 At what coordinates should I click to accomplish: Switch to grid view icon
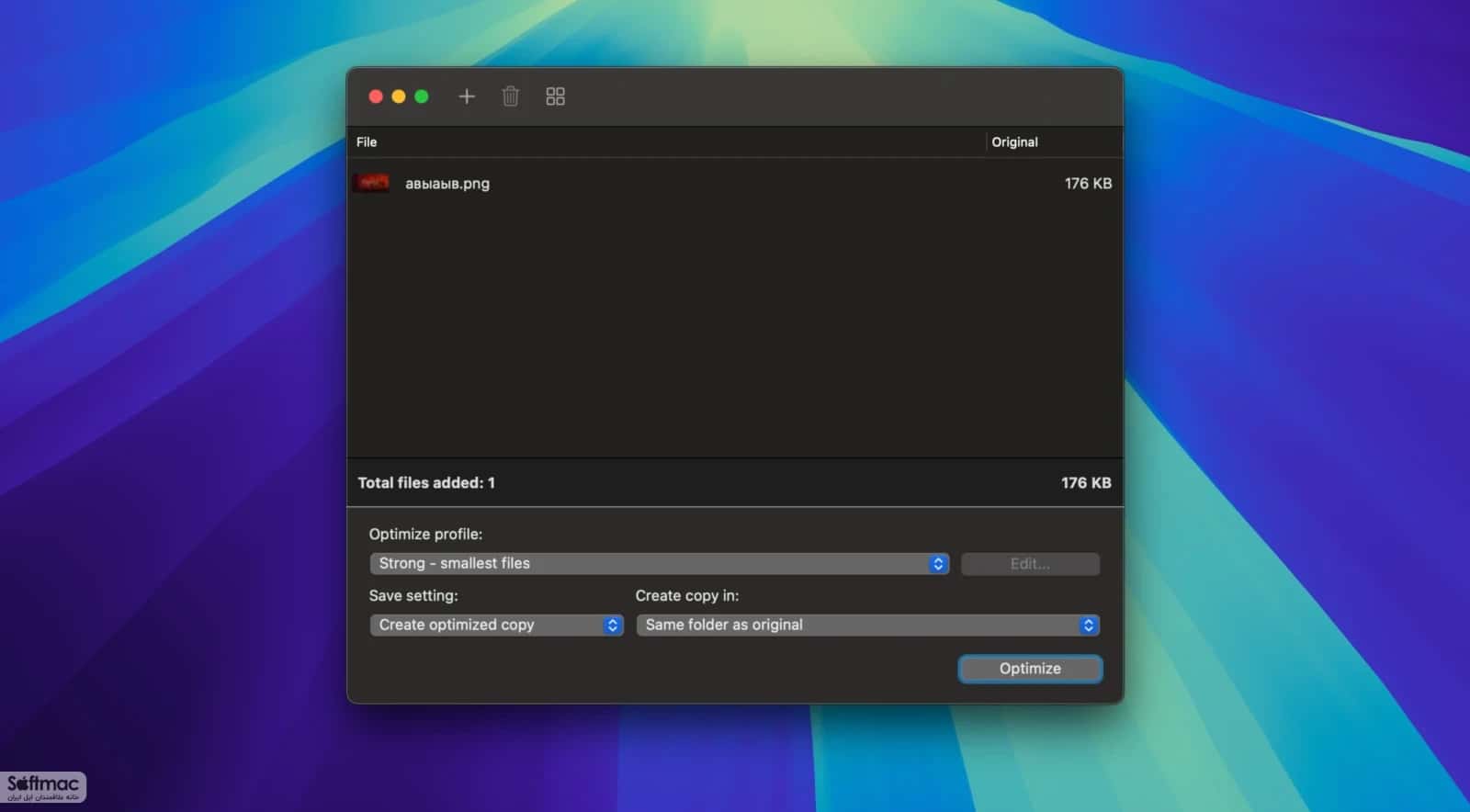(x=555, y=96)
